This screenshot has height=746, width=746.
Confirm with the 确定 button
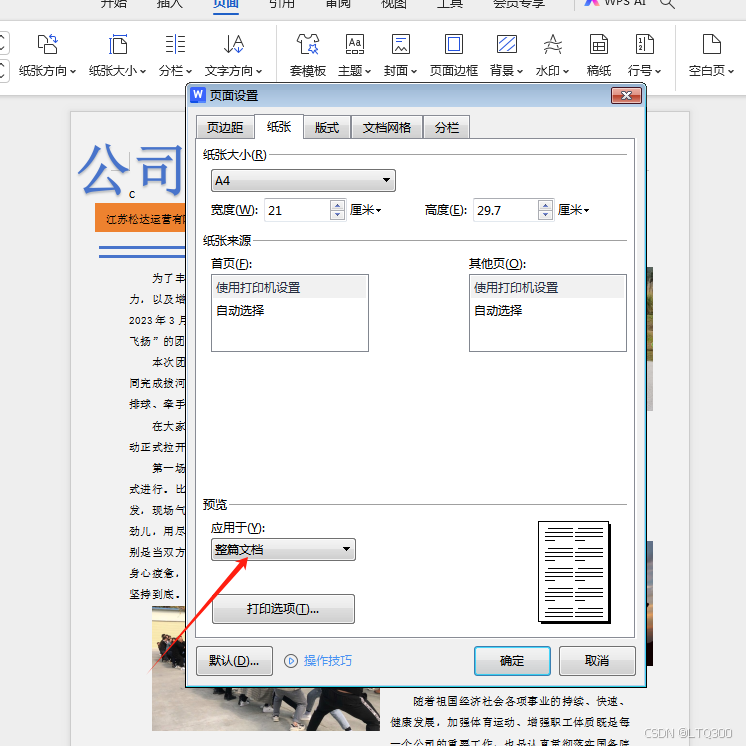point(512,661)
